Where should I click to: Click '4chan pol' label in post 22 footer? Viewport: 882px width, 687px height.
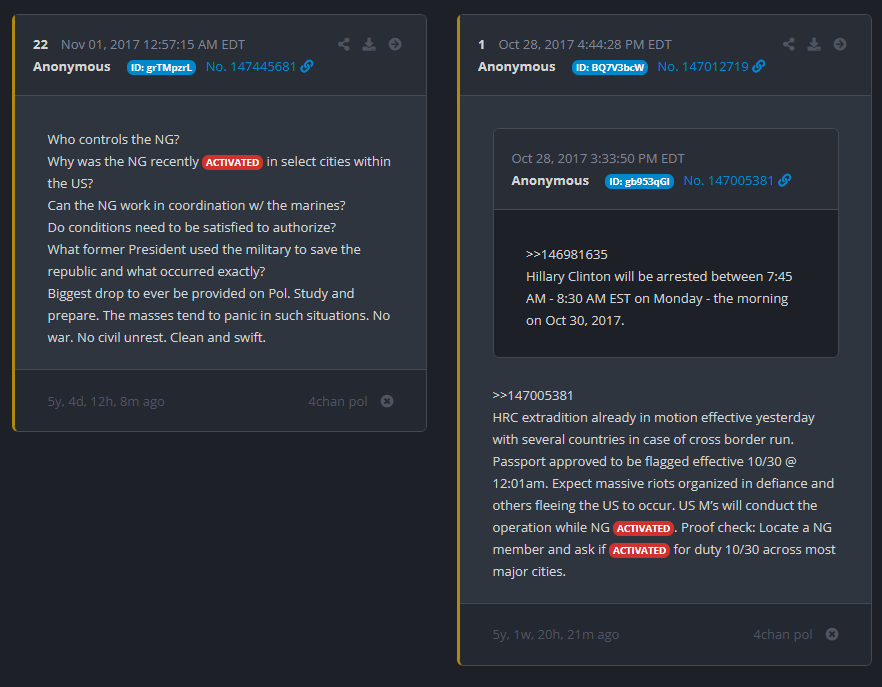(338, 401)
